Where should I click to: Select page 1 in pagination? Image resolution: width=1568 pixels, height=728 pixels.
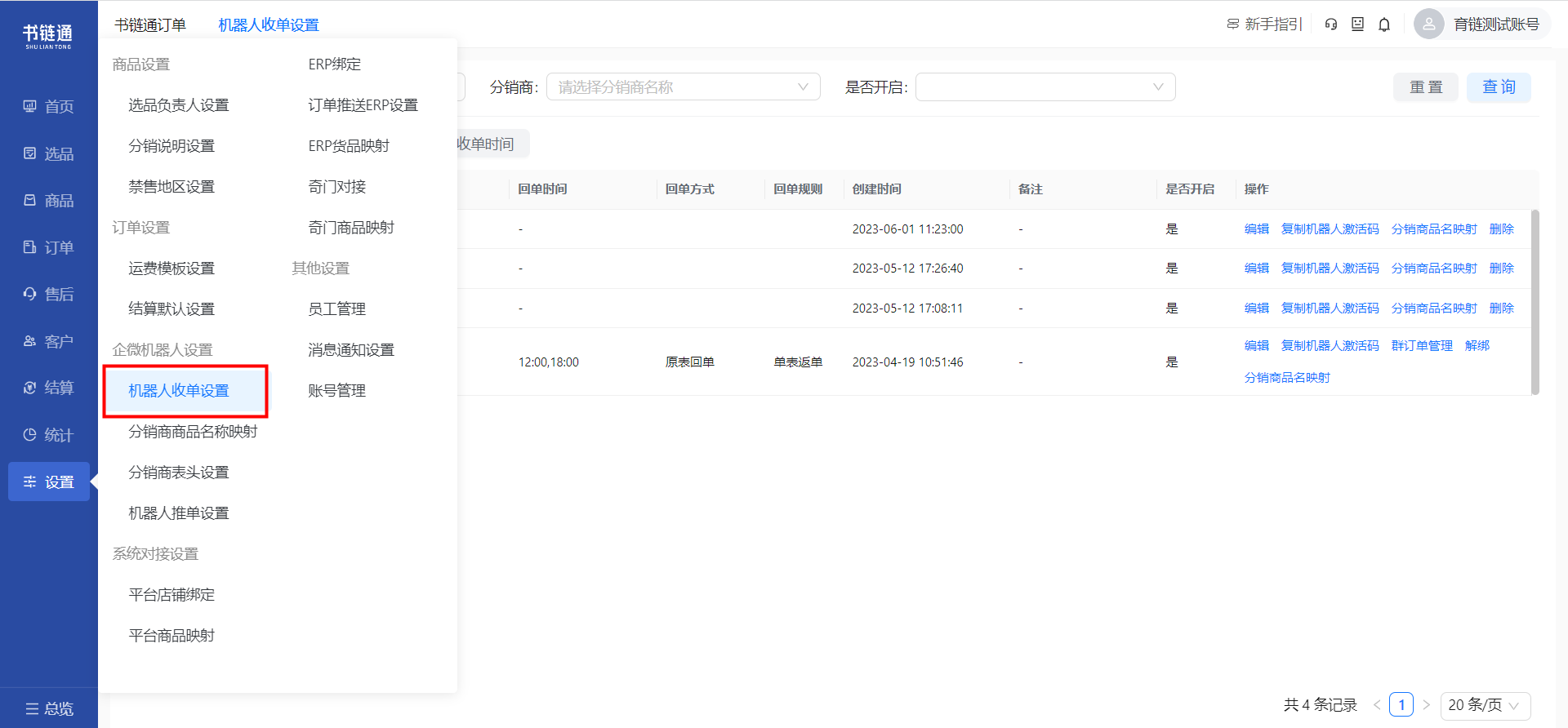click(1401, 705)
